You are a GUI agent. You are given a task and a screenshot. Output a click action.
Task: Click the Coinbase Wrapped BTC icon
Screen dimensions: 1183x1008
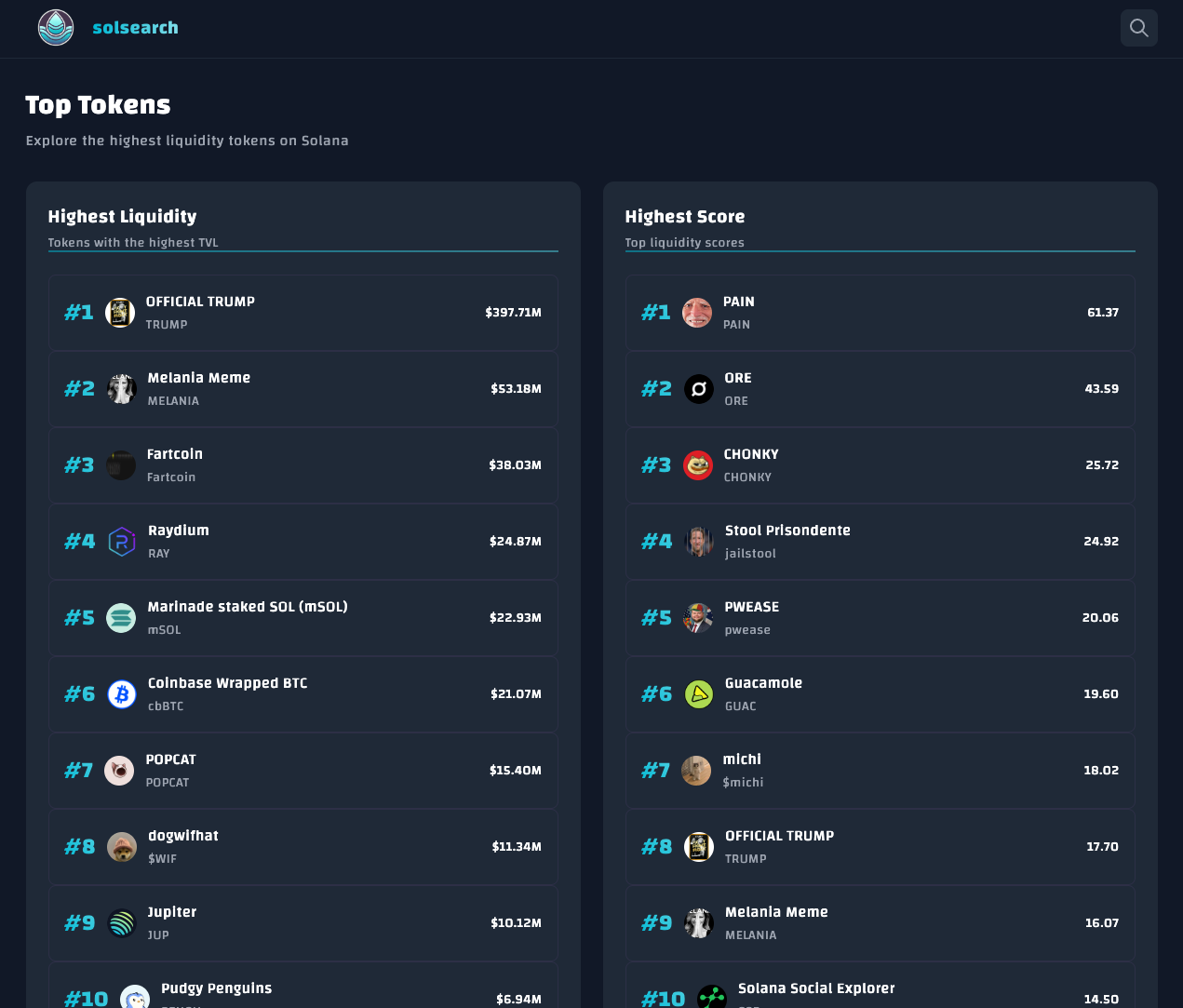point(122,694)
